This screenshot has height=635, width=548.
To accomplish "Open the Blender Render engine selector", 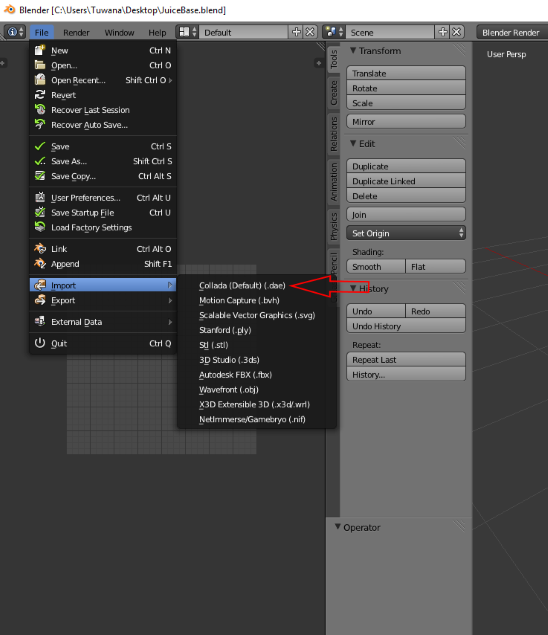I will click(512, 32).
